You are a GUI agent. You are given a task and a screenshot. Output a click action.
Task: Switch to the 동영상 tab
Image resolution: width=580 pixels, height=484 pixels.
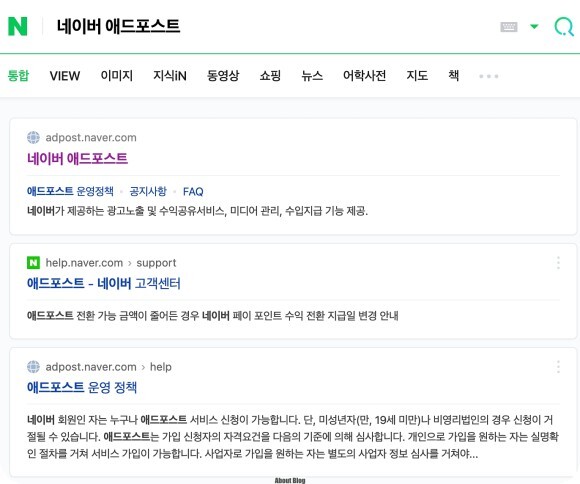point(223,75)
